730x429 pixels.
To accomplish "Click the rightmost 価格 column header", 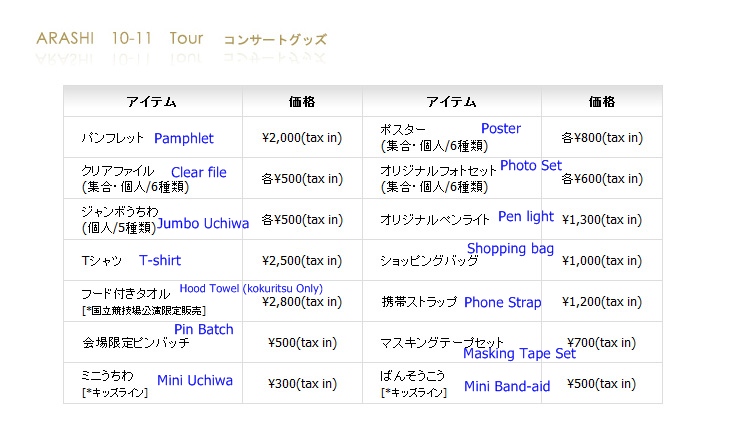I will coord(602,102).
